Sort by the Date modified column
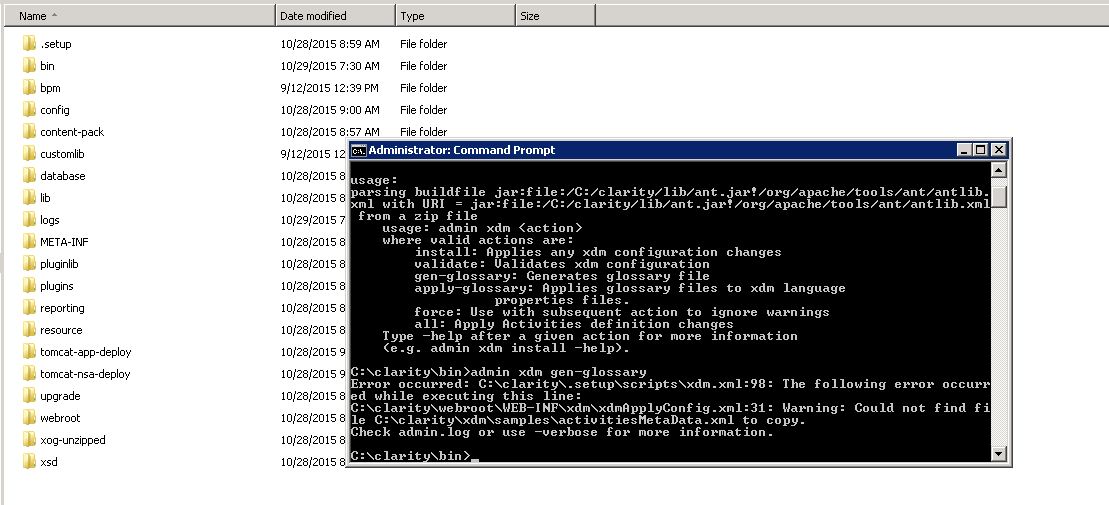This screenshot has height=505, width=1109. (335, 16)
